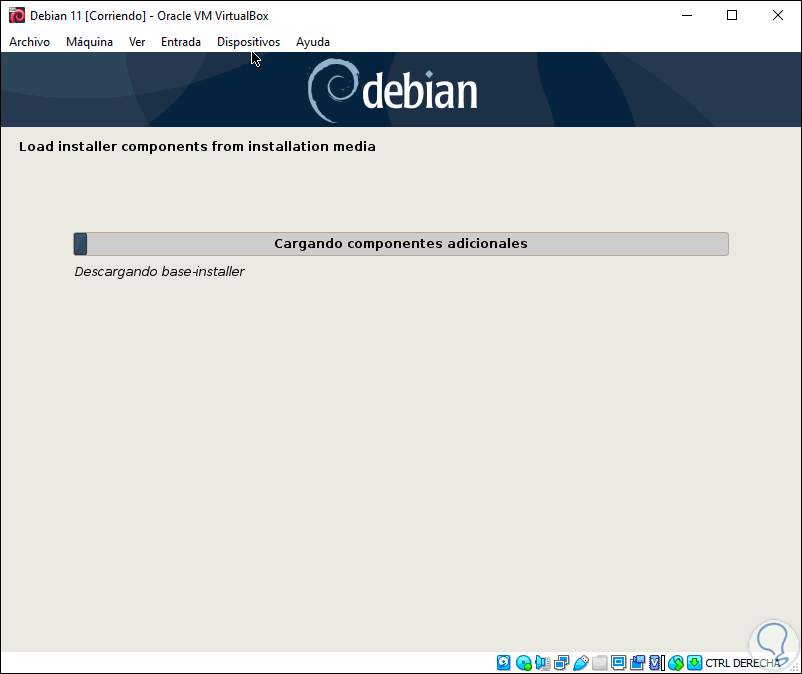Close the Debian 11 VM window

777,15
